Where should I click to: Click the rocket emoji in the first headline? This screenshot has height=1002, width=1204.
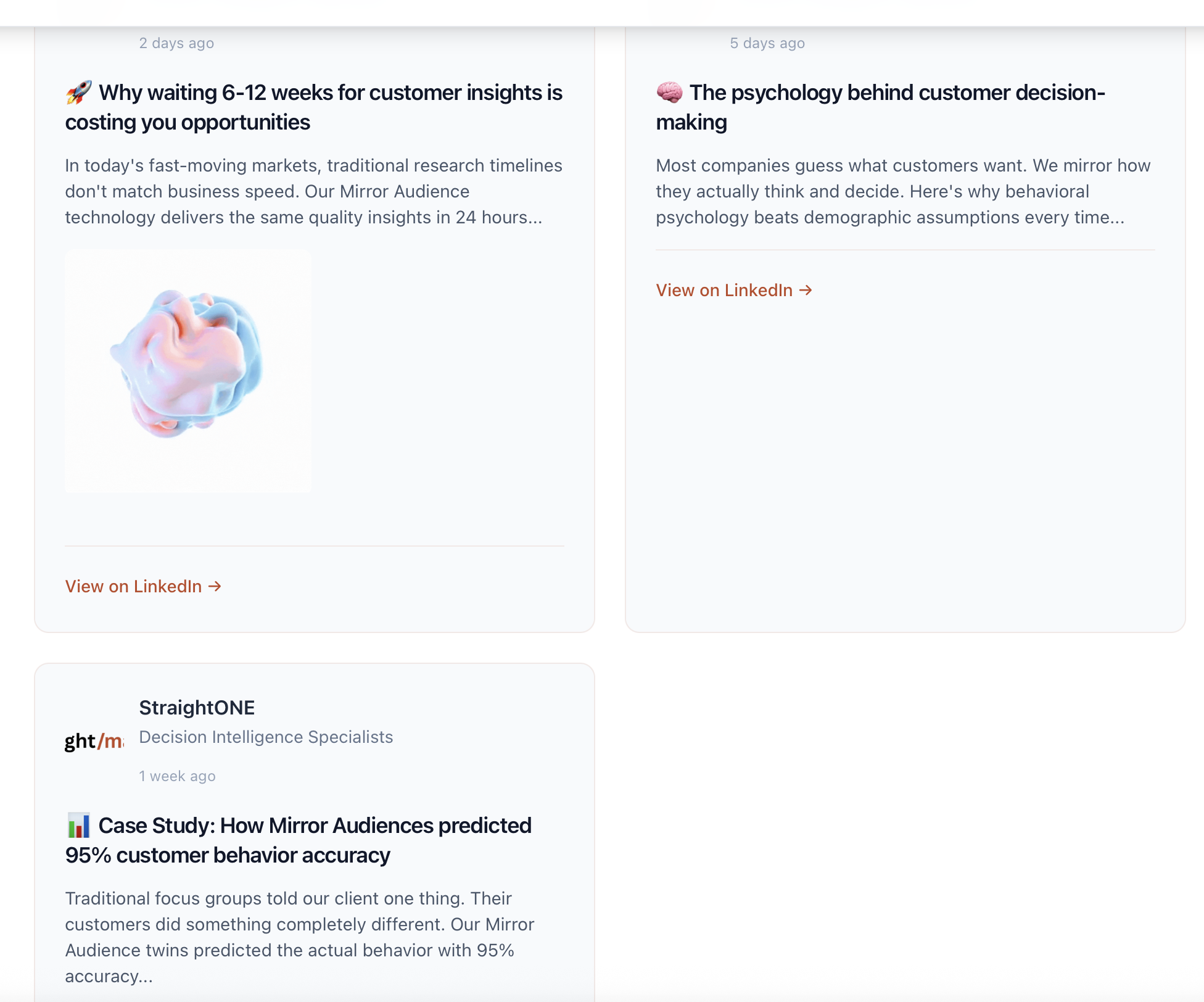[x=79, y=93]
